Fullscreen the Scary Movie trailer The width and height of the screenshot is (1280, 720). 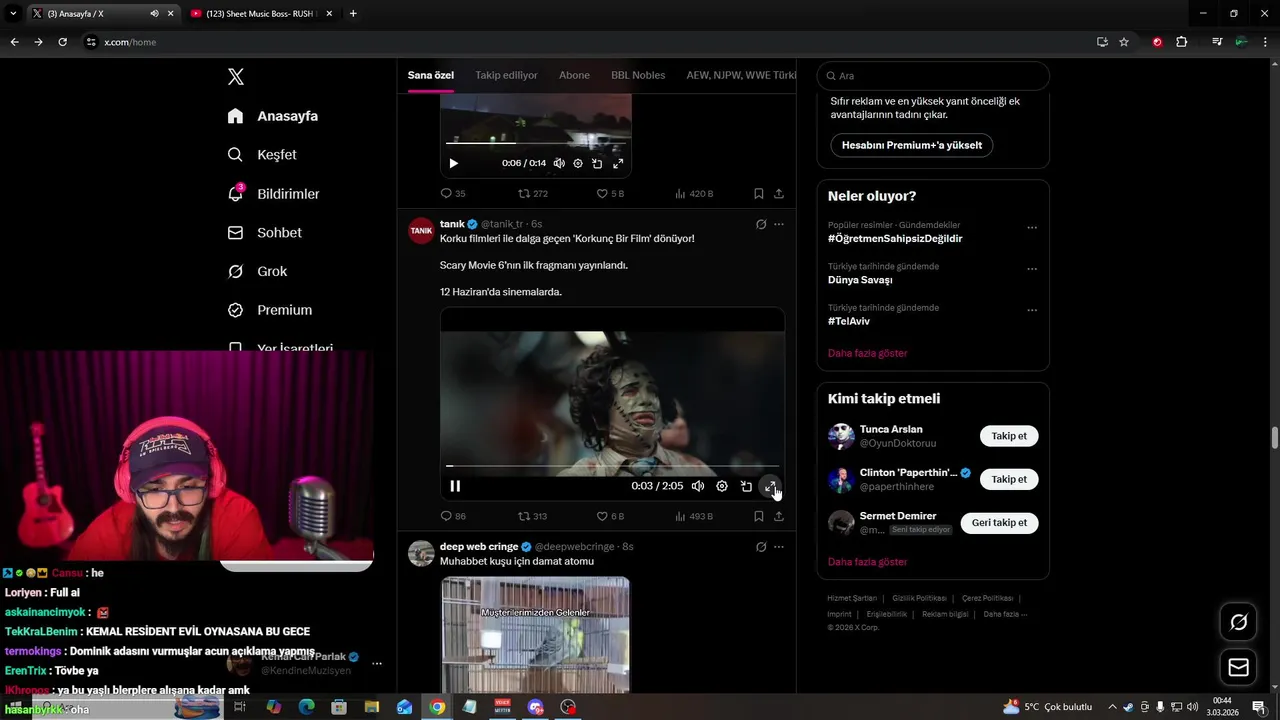pos(770,486)
